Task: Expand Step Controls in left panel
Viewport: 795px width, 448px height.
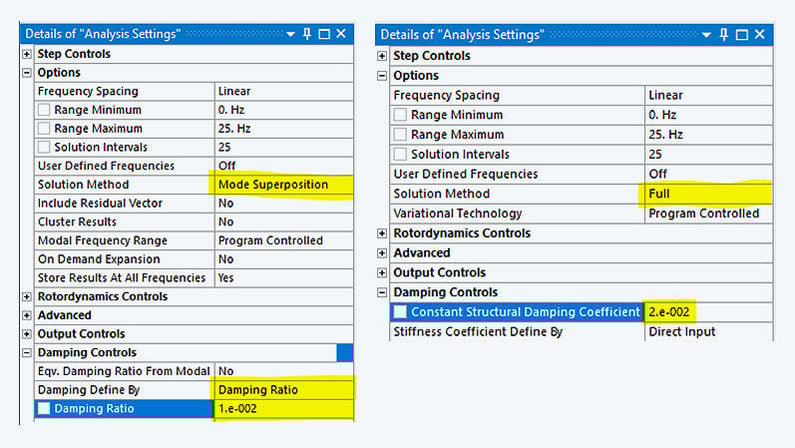Action: click(27, 54)
